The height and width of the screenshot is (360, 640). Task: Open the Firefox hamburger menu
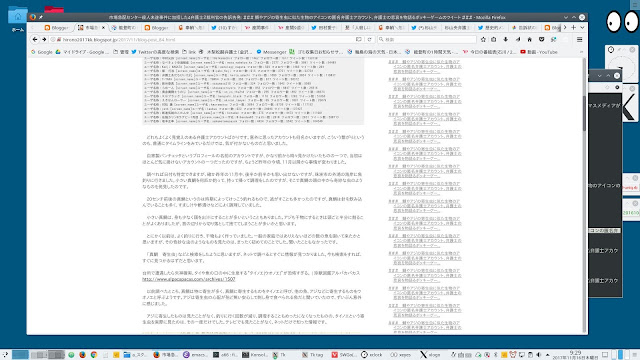click(579, 40)
